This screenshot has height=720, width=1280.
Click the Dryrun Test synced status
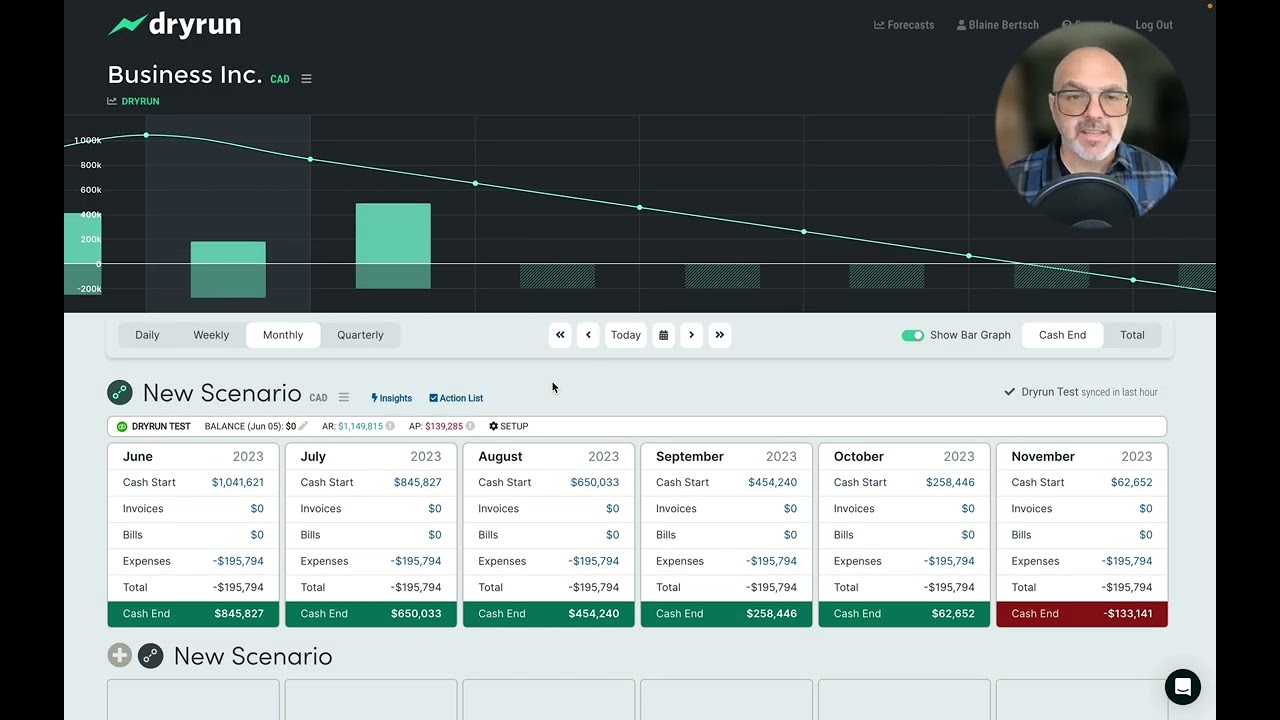click(x=1081, y=392)
